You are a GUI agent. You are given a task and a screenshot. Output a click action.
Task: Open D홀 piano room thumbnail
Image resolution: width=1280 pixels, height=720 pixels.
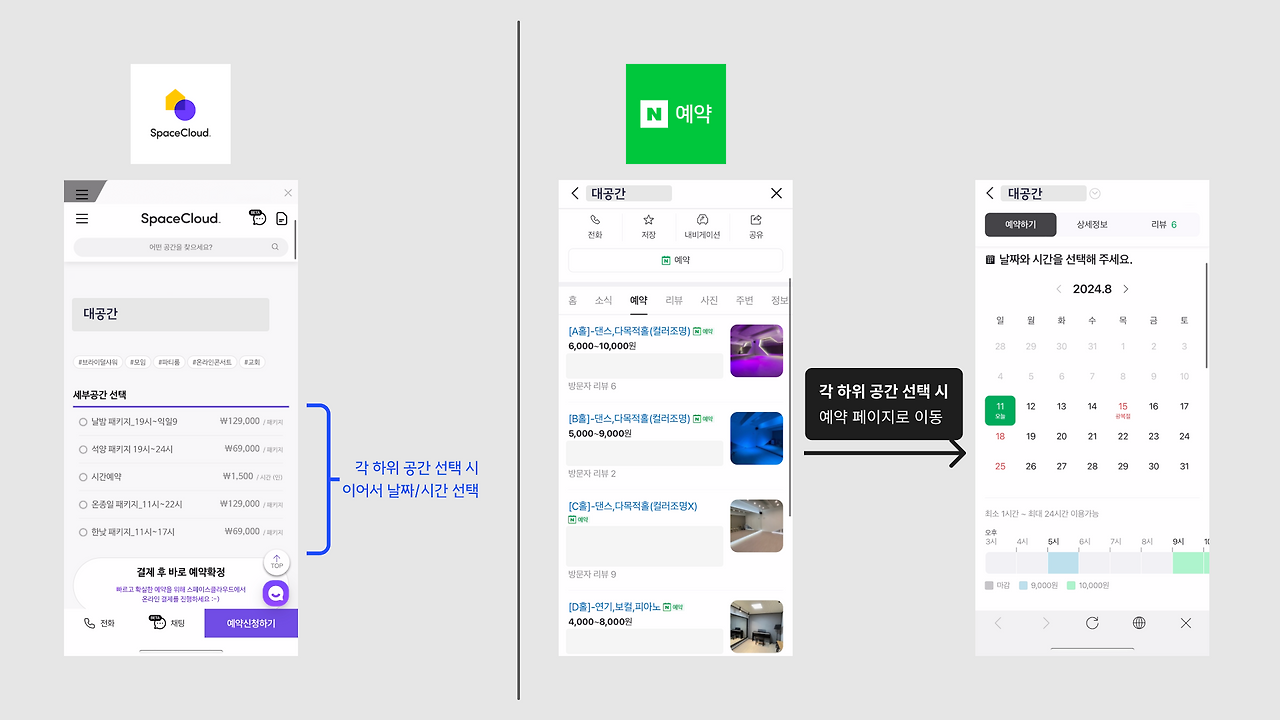pos(757,626)
